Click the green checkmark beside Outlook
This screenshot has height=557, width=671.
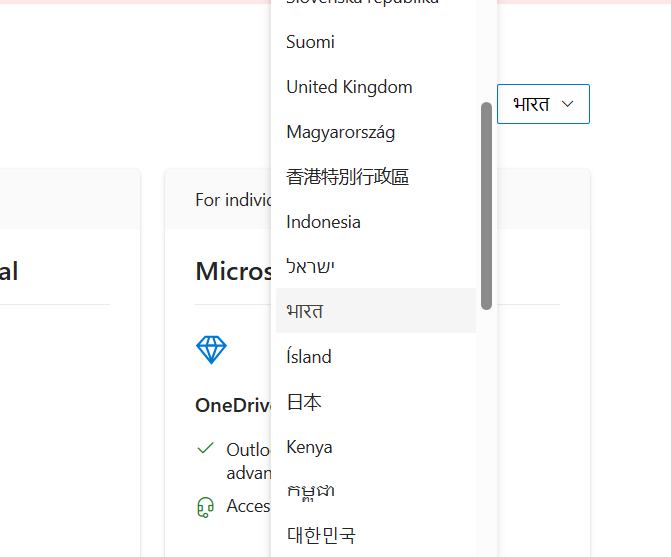(x=205, y=448)
